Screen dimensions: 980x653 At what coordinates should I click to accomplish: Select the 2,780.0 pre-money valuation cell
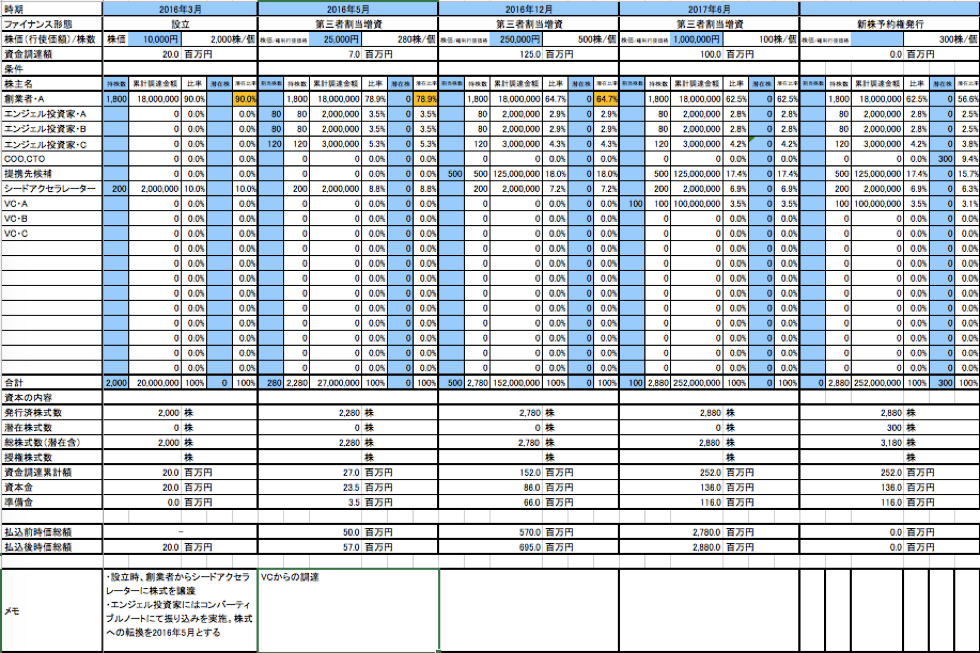point(671,532)
